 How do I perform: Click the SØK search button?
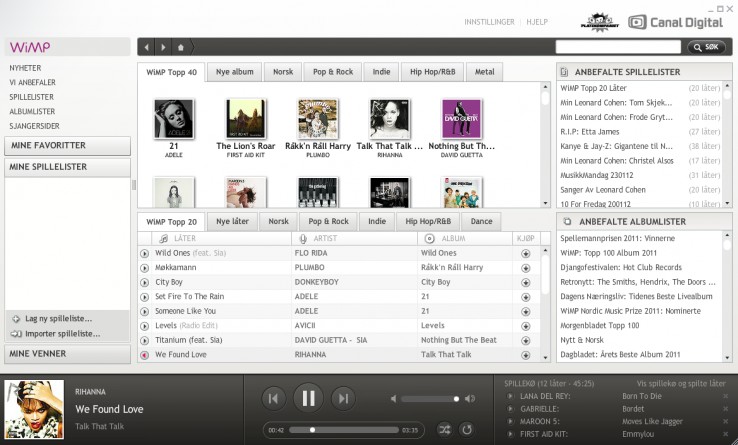coord(706,47)
